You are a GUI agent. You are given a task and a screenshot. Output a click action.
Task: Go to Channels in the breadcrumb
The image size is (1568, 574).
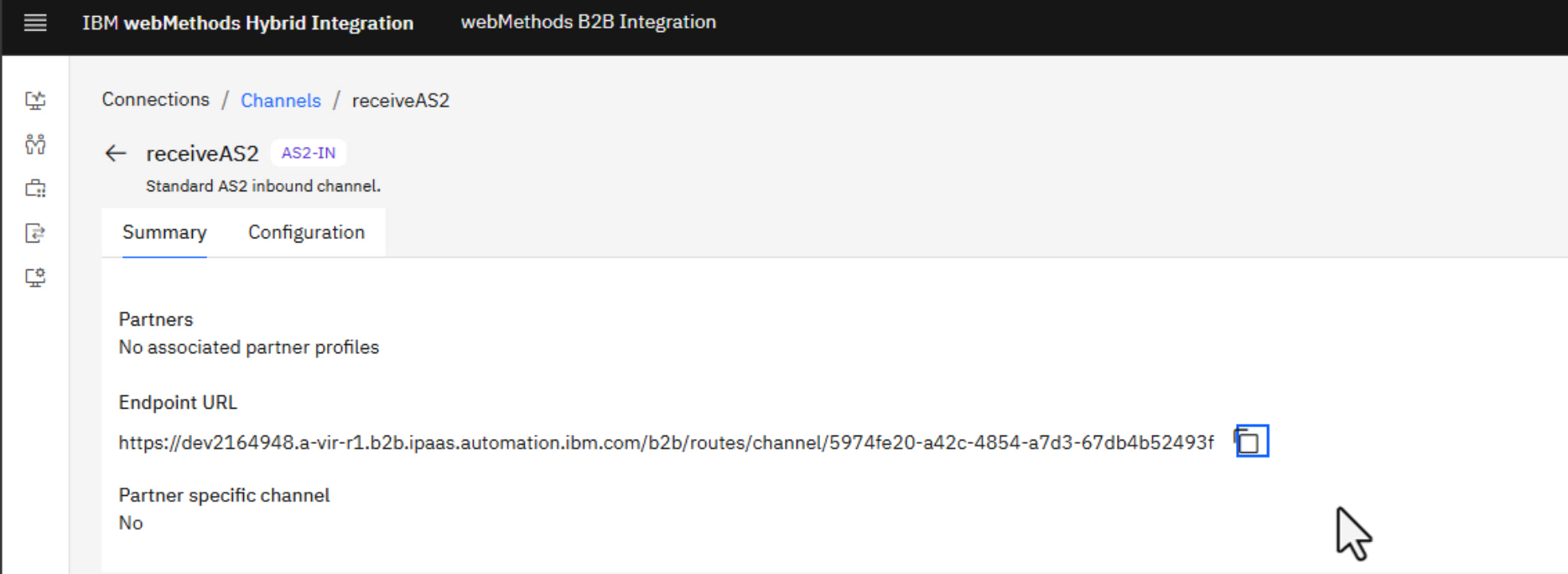(280, 101)
